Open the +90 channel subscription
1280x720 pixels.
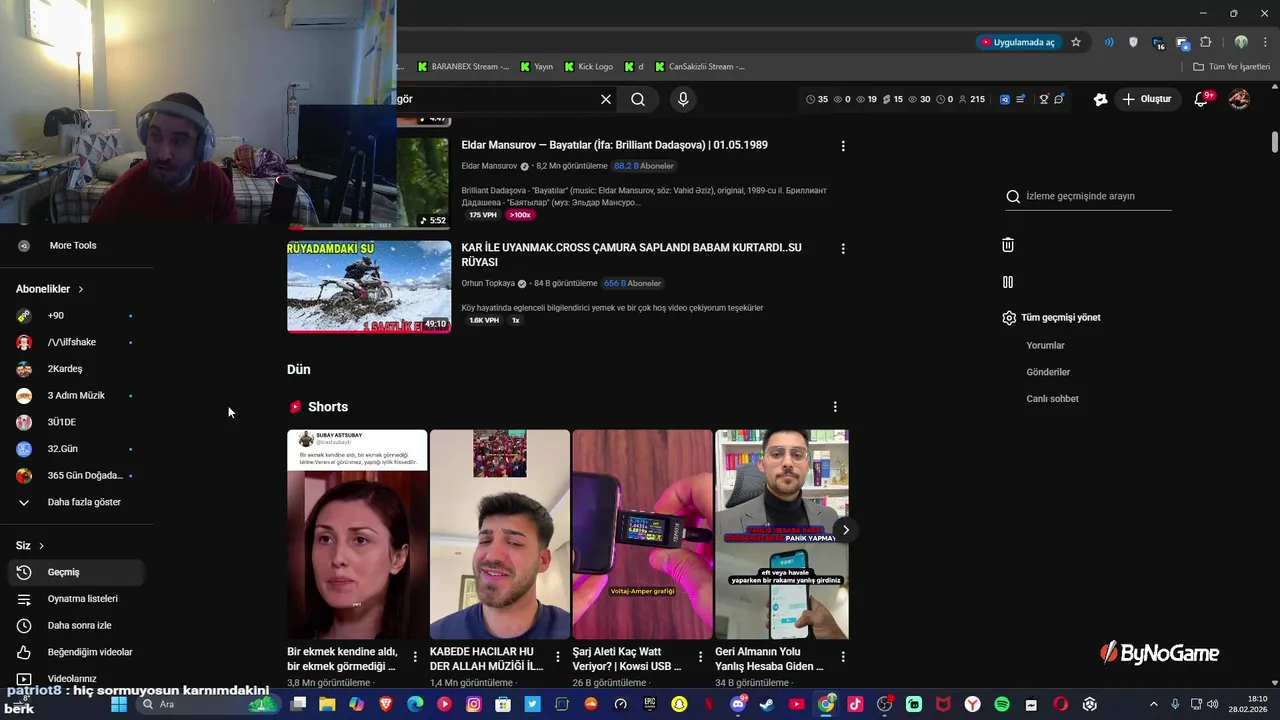pyautogui.click(x=76, y=316)
